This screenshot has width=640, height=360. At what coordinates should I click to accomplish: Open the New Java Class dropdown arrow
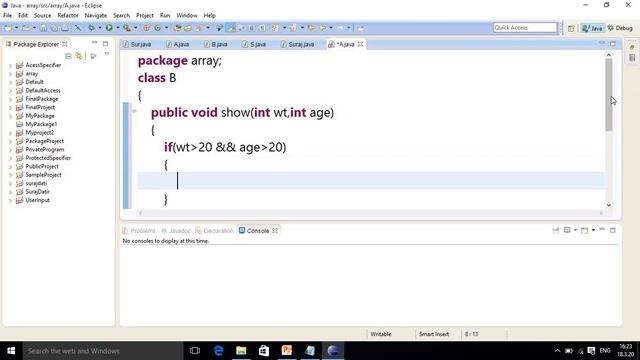point(166,28)
